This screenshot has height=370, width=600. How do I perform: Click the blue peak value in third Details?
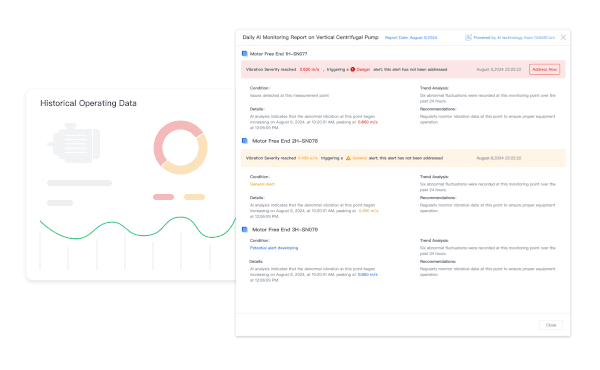coord(367,275)
